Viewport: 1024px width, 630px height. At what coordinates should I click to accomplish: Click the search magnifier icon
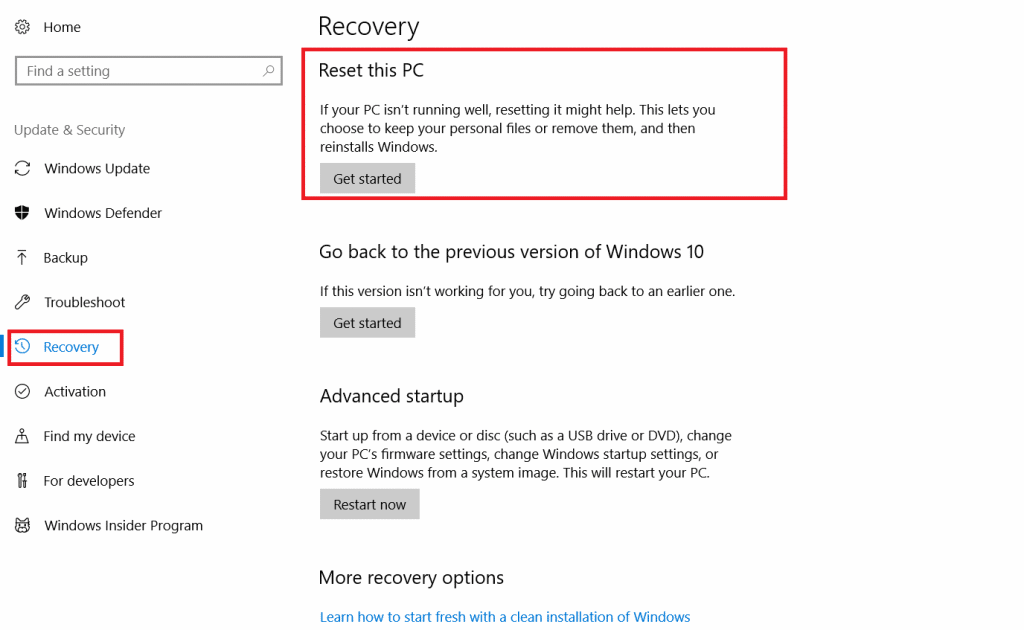(x=268, y=71)
